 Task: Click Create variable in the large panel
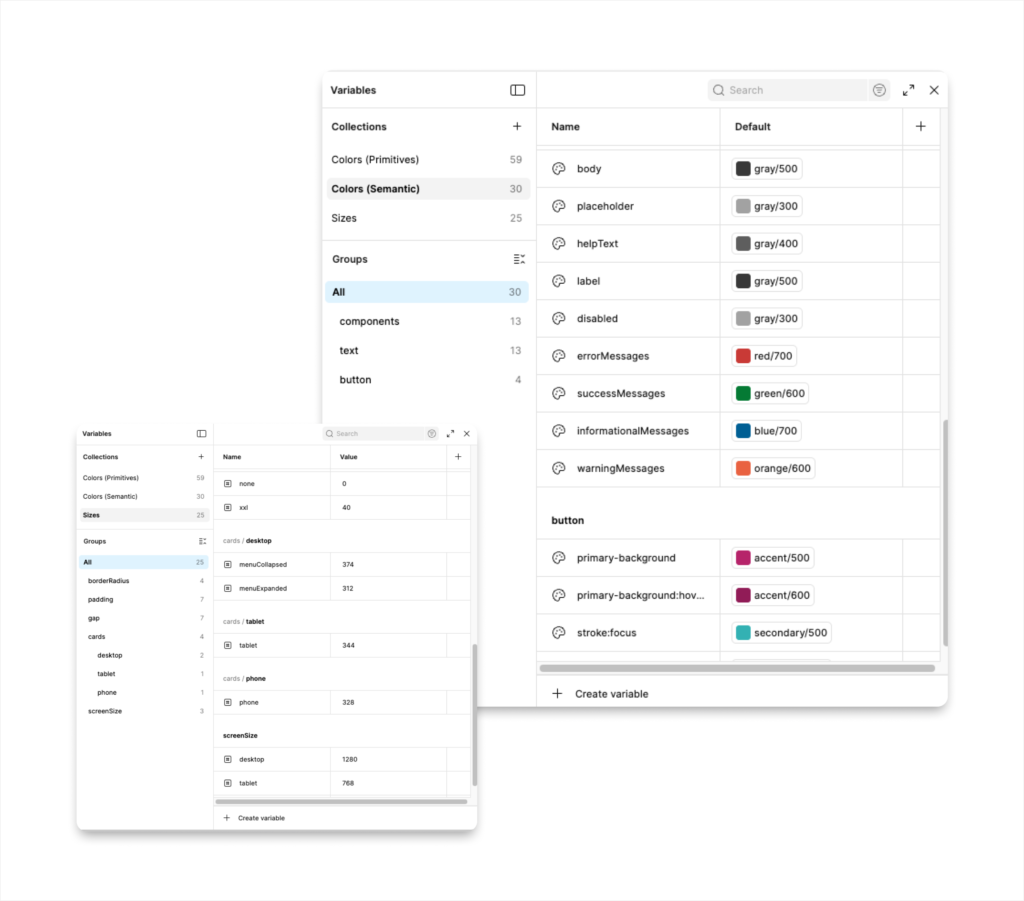click(x=611, y=694)
